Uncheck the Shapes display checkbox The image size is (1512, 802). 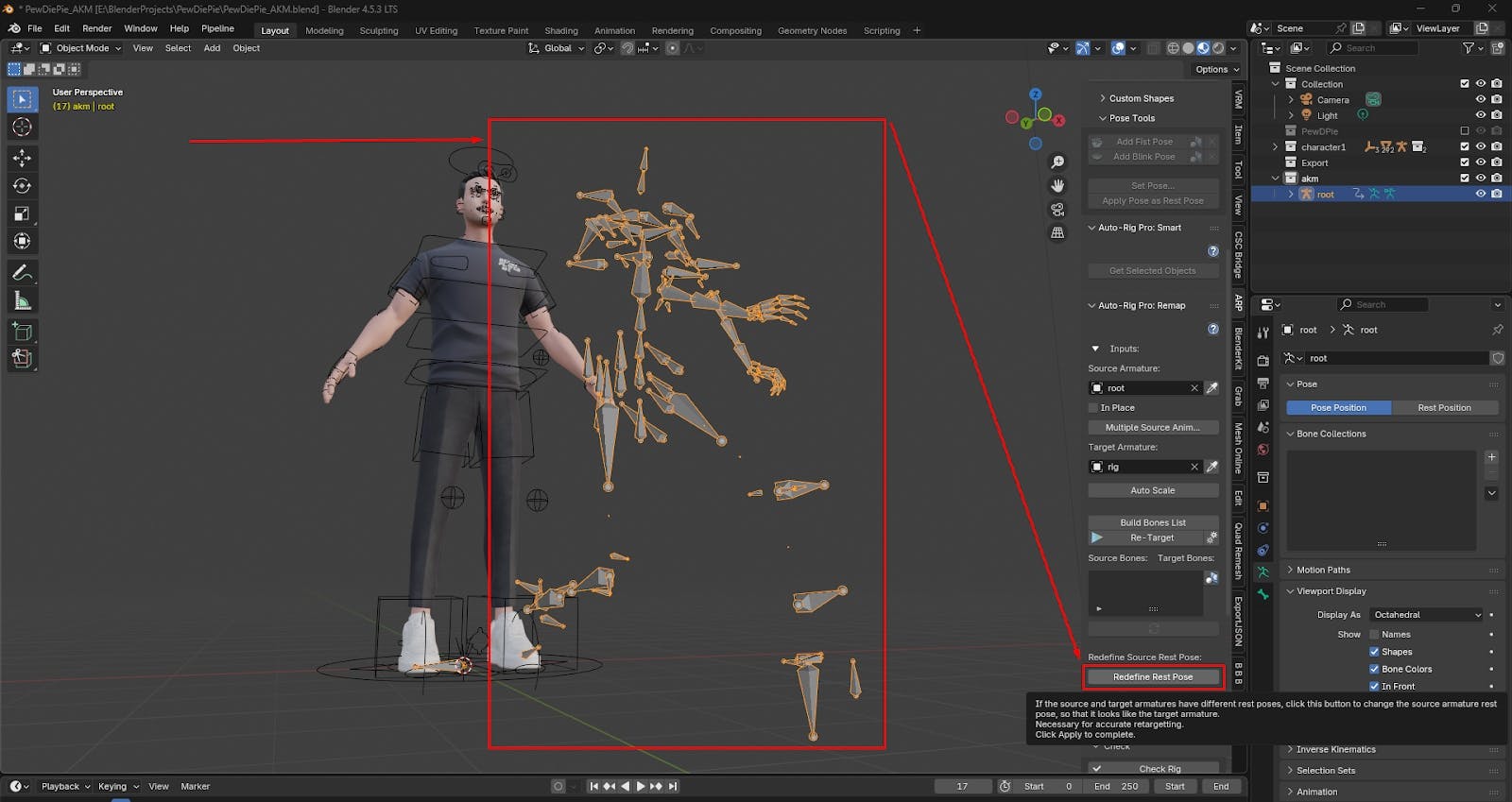click(x=1374, y=652)
